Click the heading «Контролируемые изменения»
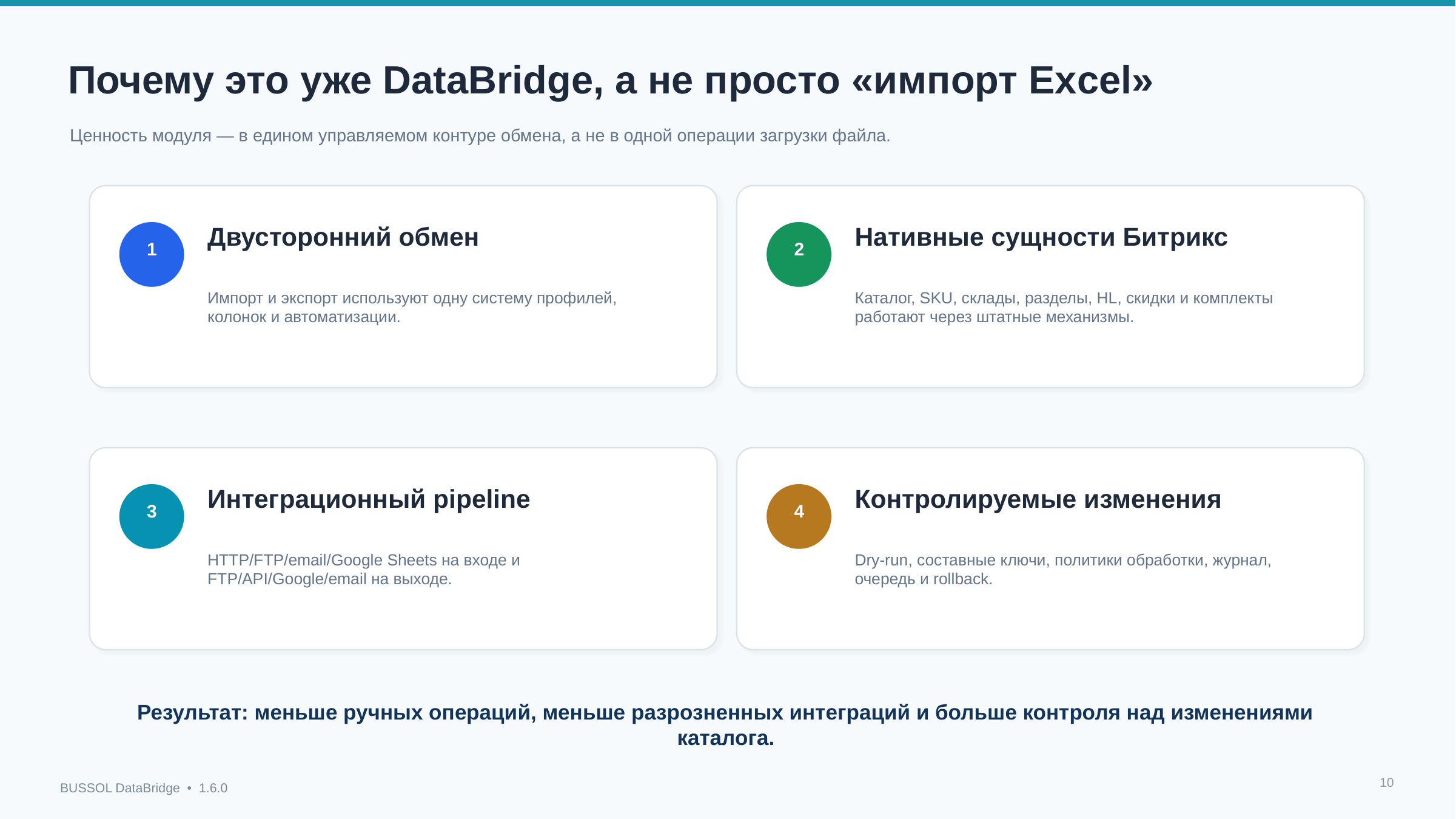 [x=1038, y=499]
